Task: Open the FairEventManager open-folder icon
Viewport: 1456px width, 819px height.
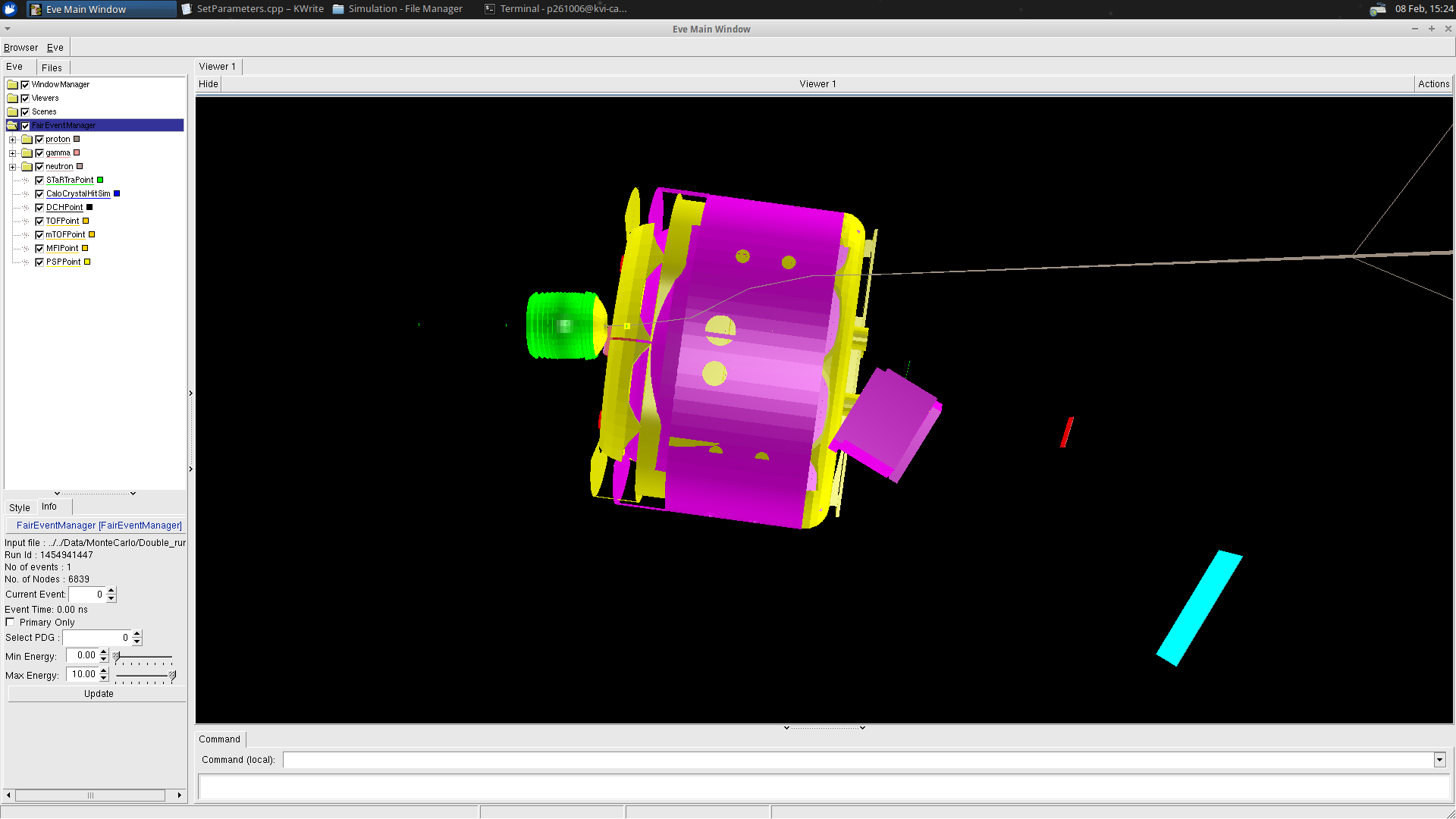Action: pos(12,126)
